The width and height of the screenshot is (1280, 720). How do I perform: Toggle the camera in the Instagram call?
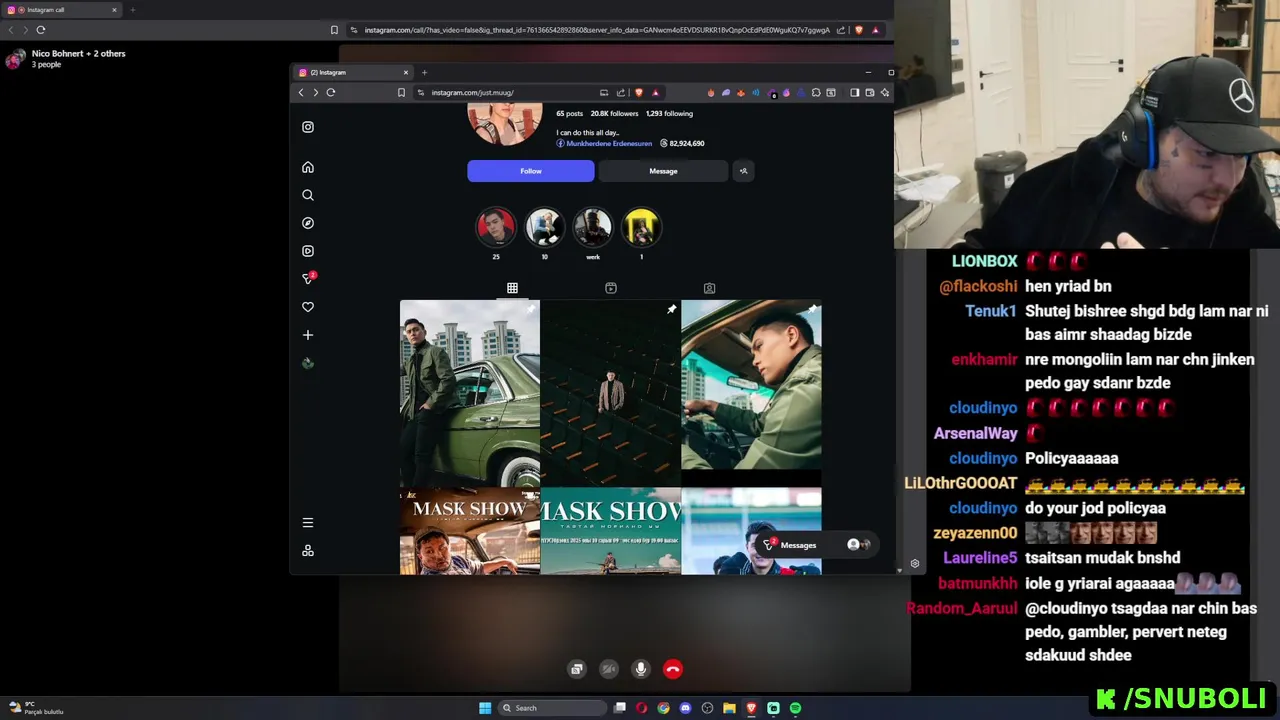pyautogui.click(x=609, y=669)
